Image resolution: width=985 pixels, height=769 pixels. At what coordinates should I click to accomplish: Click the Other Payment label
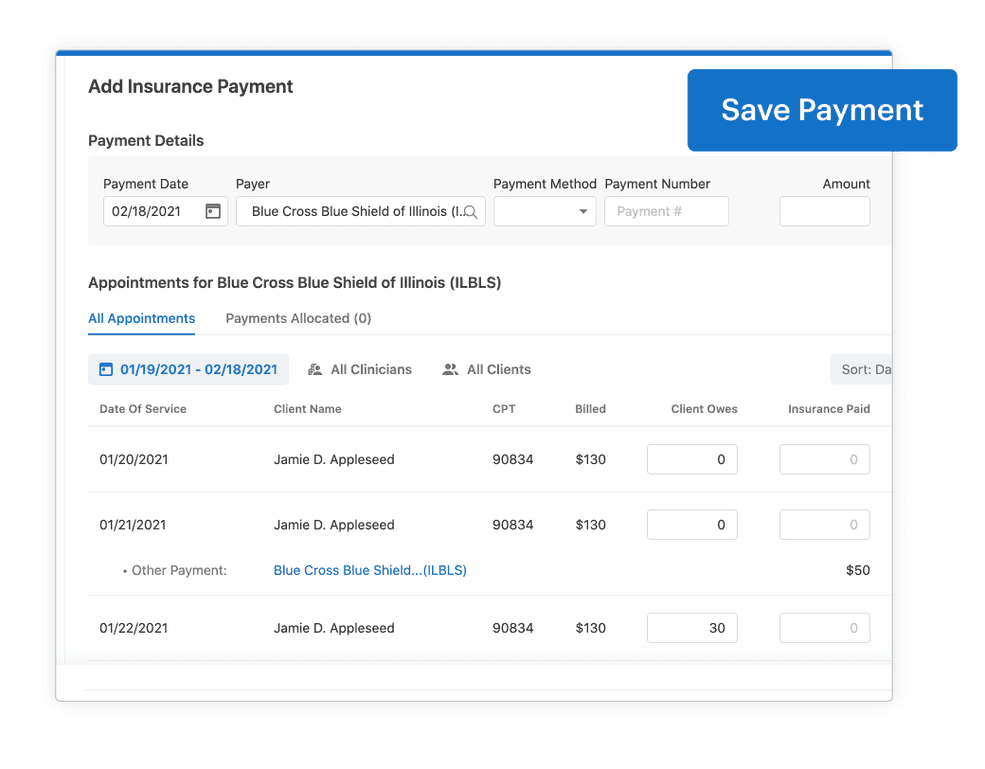(178, 570)
